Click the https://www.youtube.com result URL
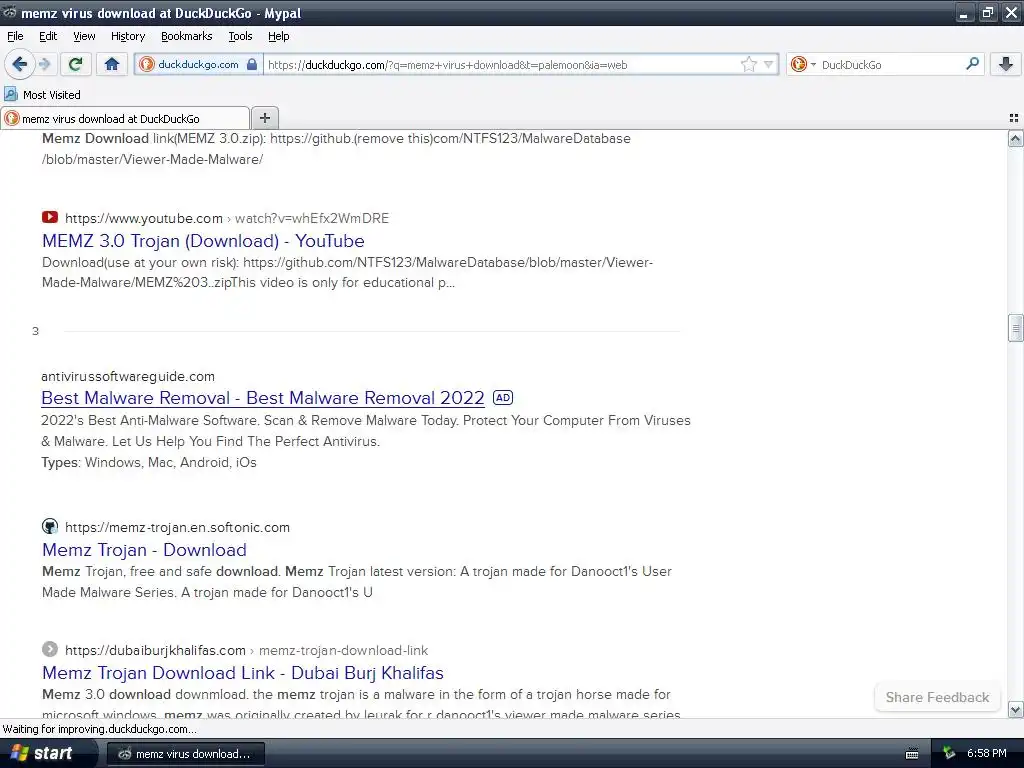This screenshot has height=768, width=1024. [144, 218]
